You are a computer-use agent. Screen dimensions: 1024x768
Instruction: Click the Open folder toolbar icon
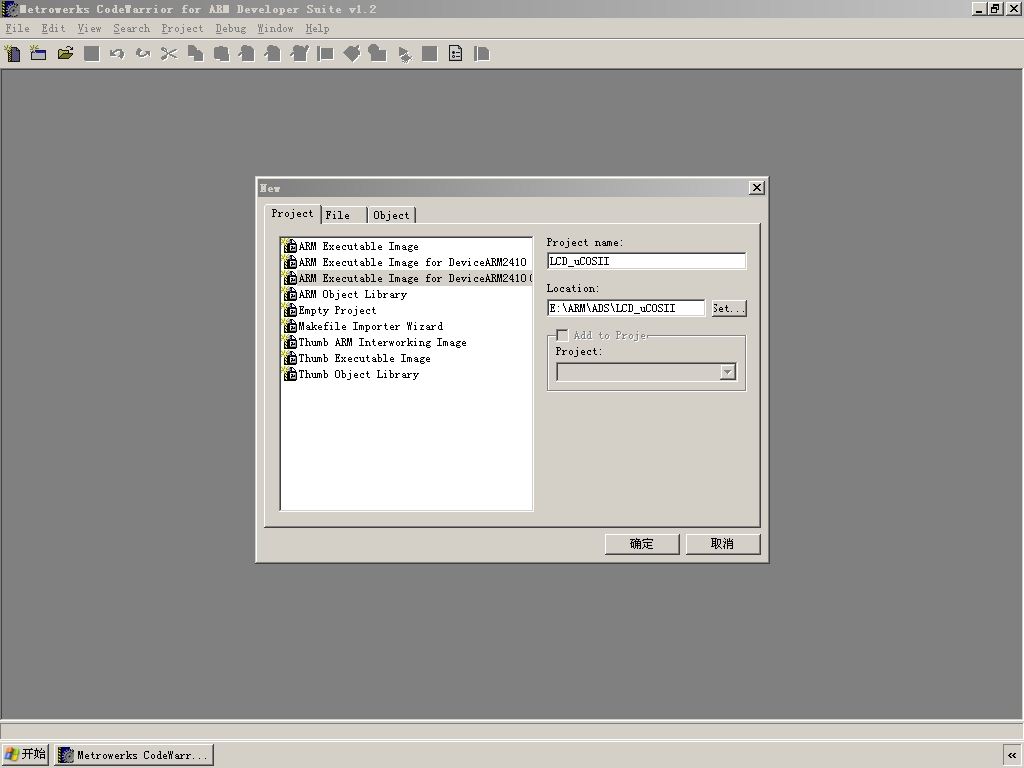click(x=65, y=54)
